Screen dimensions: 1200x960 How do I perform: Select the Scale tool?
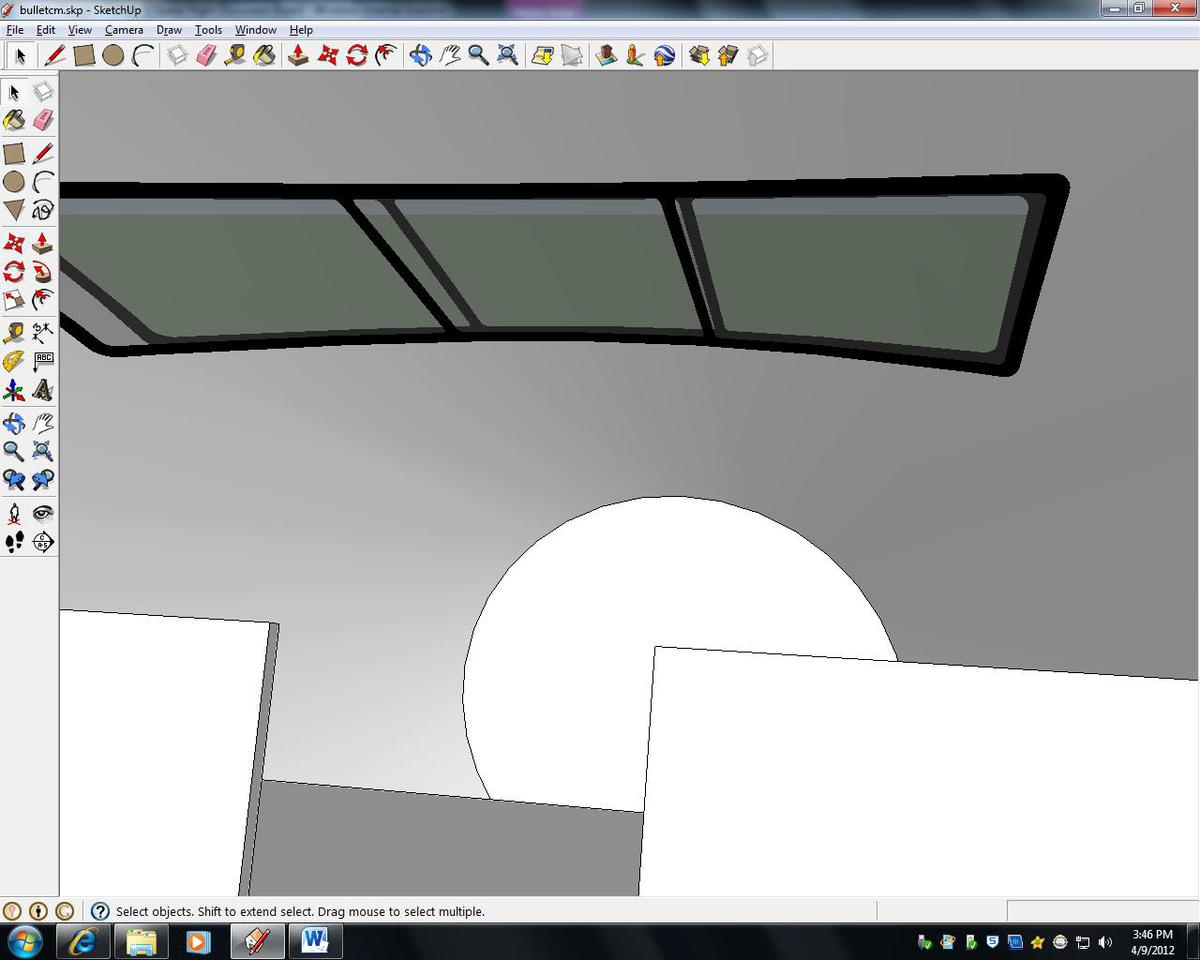coord(14,301)
